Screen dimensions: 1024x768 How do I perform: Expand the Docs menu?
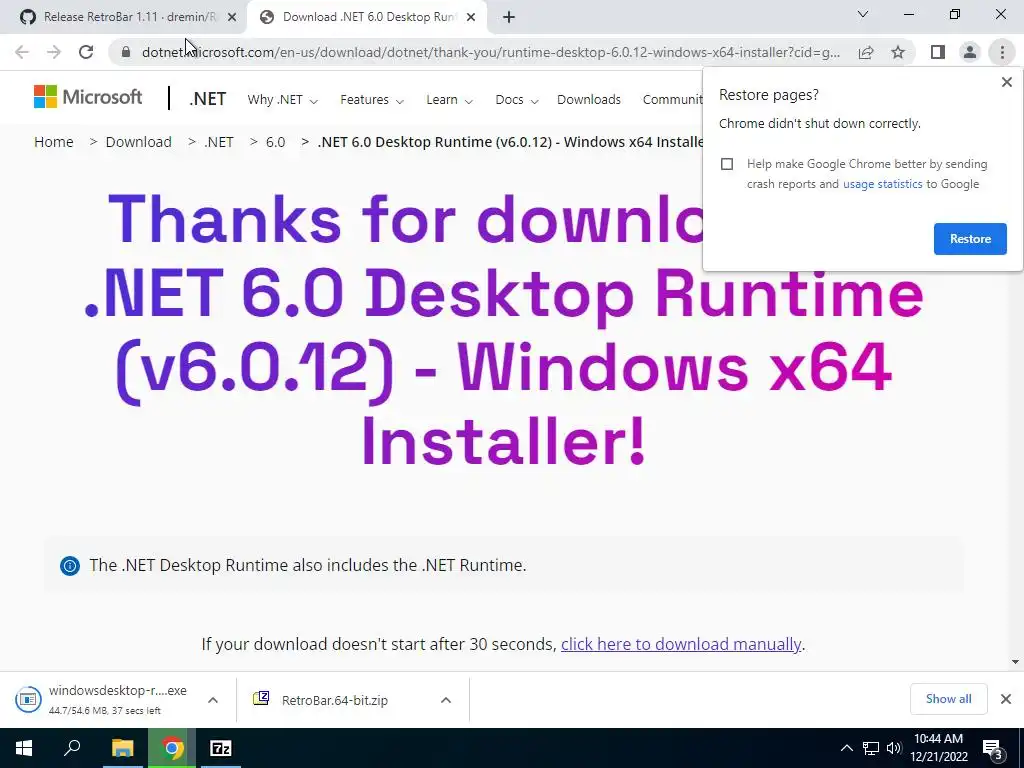tap(517, 100)
